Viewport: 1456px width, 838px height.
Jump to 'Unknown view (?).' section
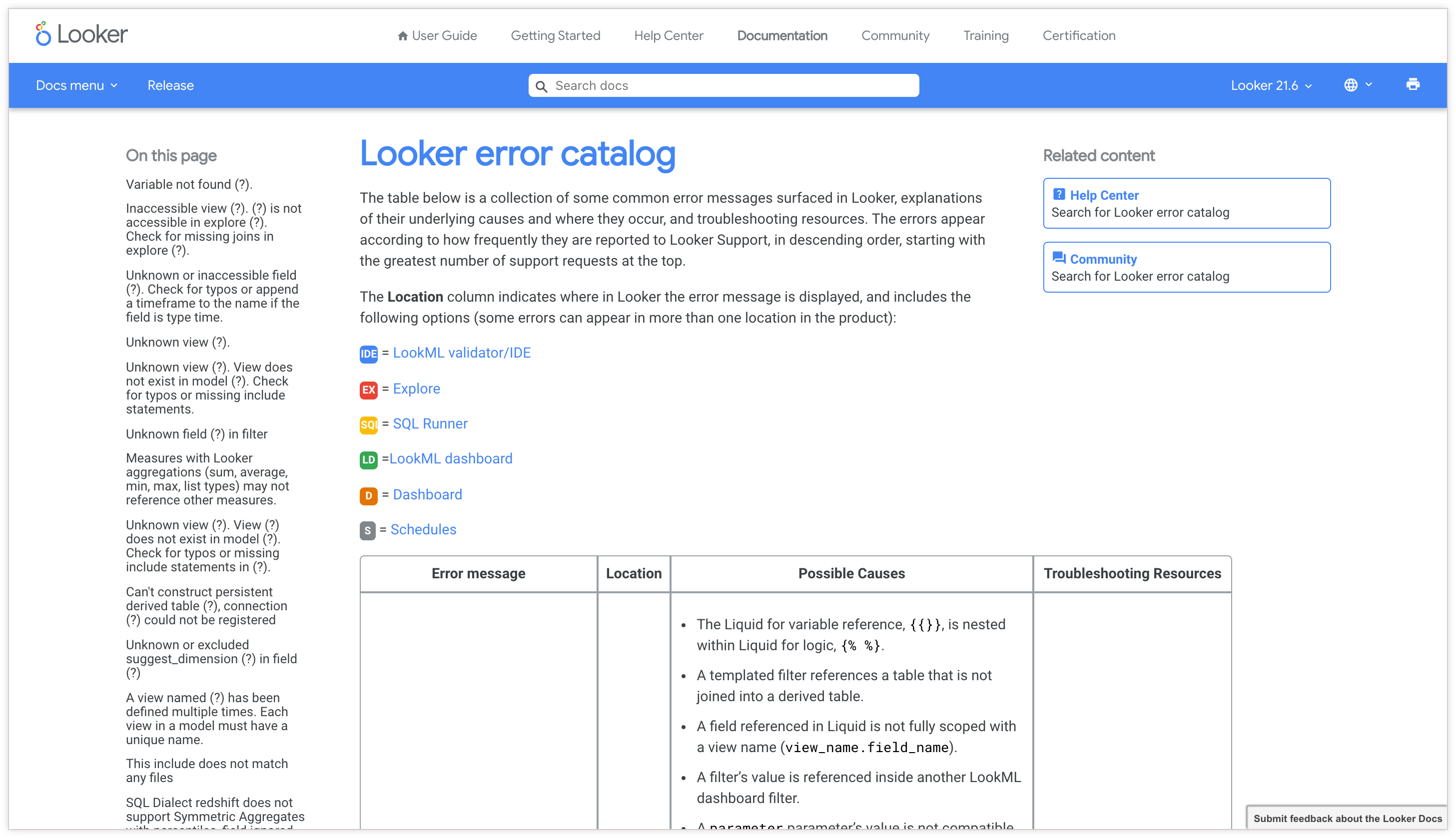177,343
